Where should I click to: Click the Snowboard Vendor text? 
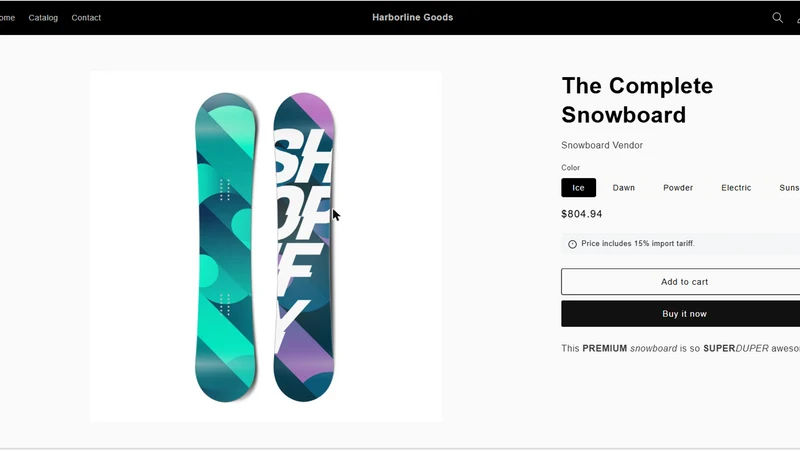[x=602, y=145]
